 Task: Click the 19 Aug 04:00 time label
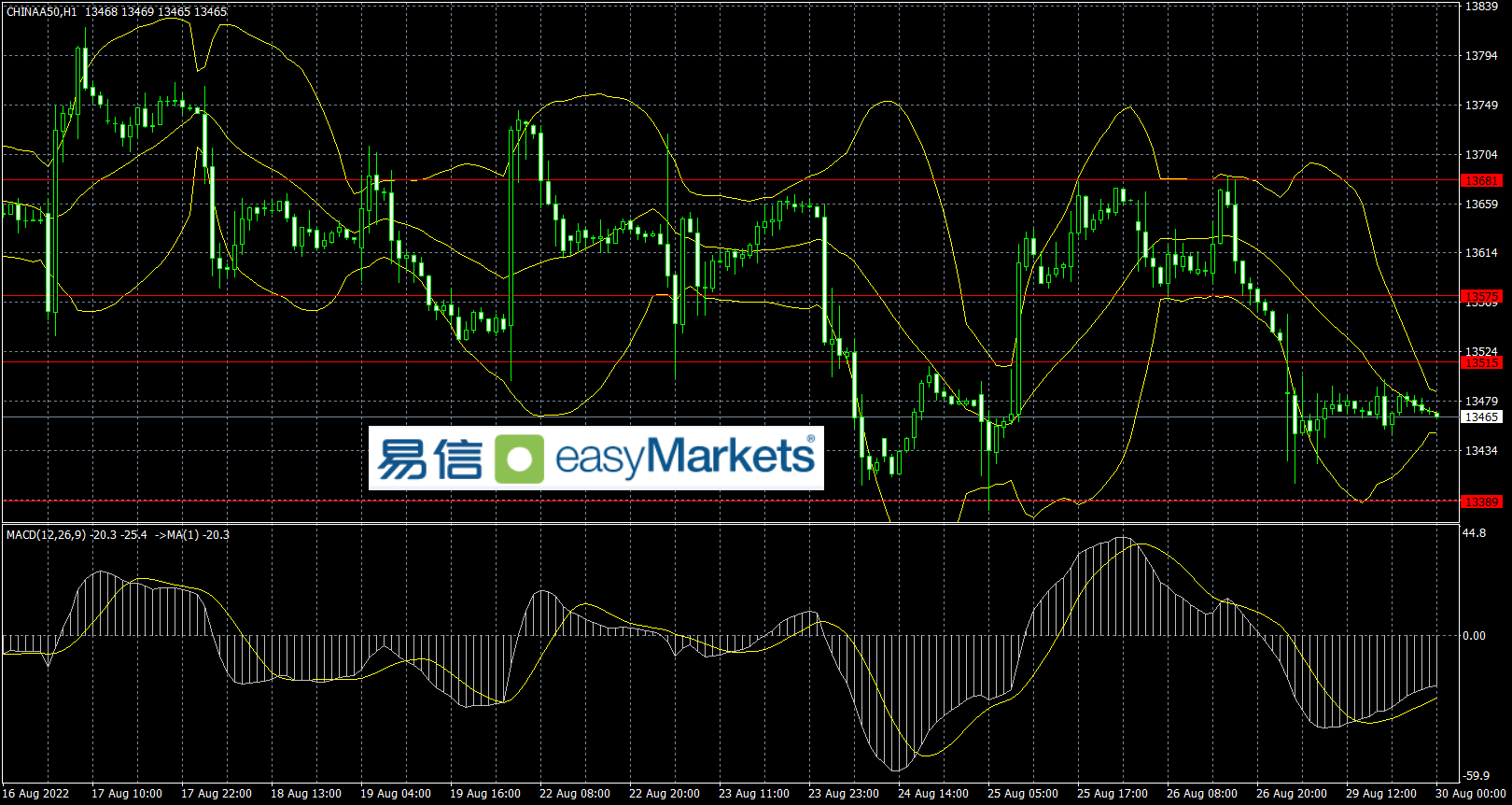pos(396,794)
